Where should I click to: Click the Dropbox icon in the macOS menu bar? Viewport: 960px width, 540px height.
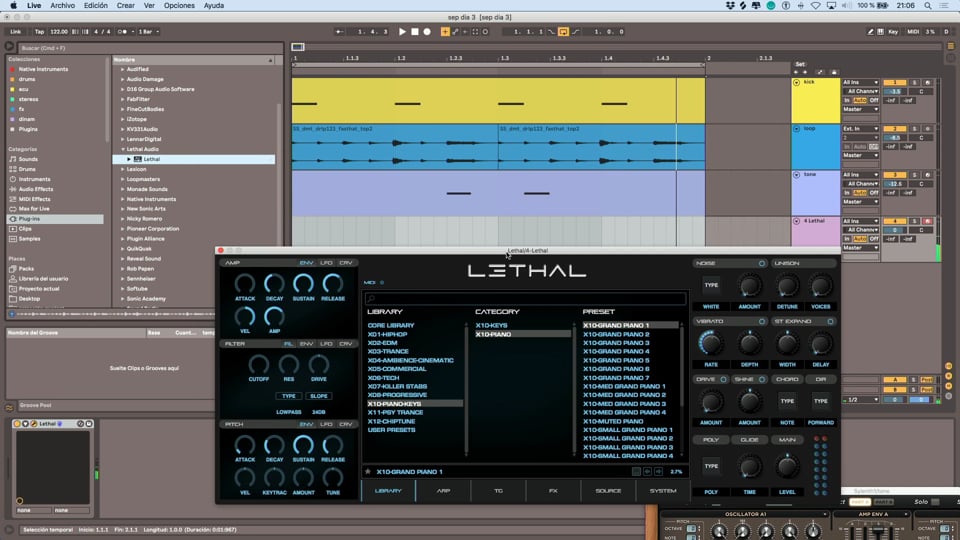730,6
